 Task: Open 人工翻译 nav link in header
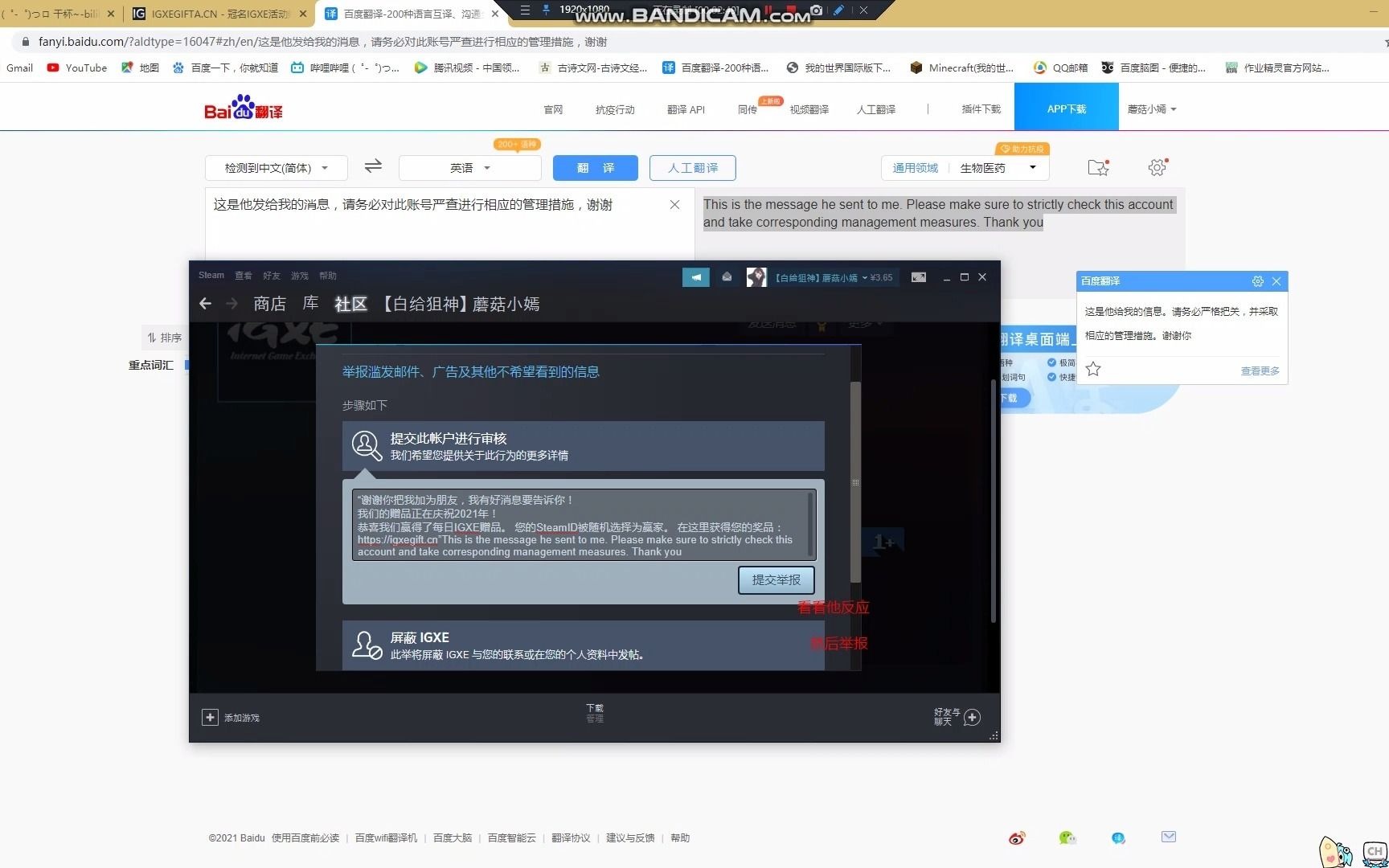875,109
